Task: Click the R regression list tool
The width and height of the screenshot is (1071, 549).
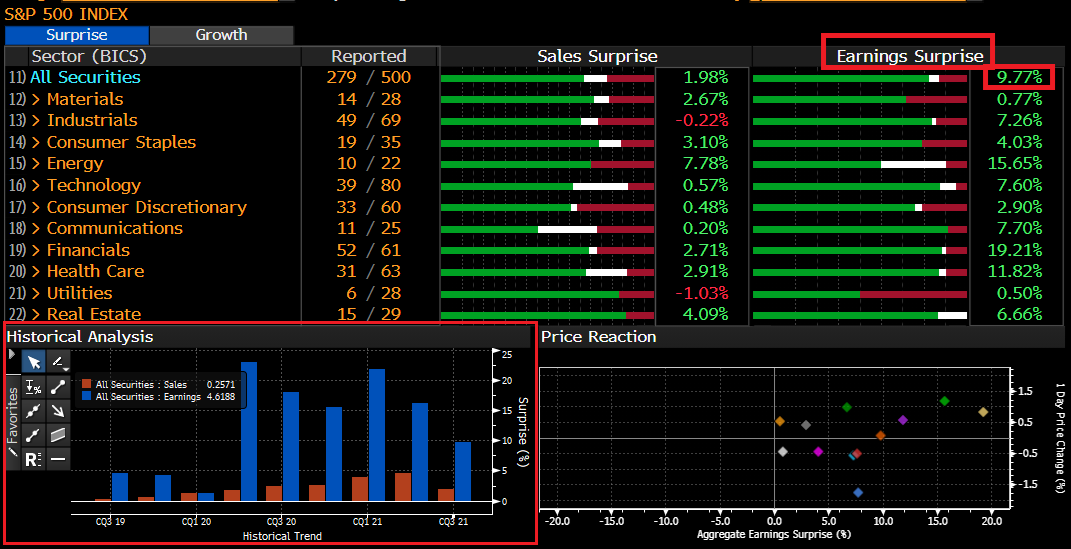Action: 33,459
